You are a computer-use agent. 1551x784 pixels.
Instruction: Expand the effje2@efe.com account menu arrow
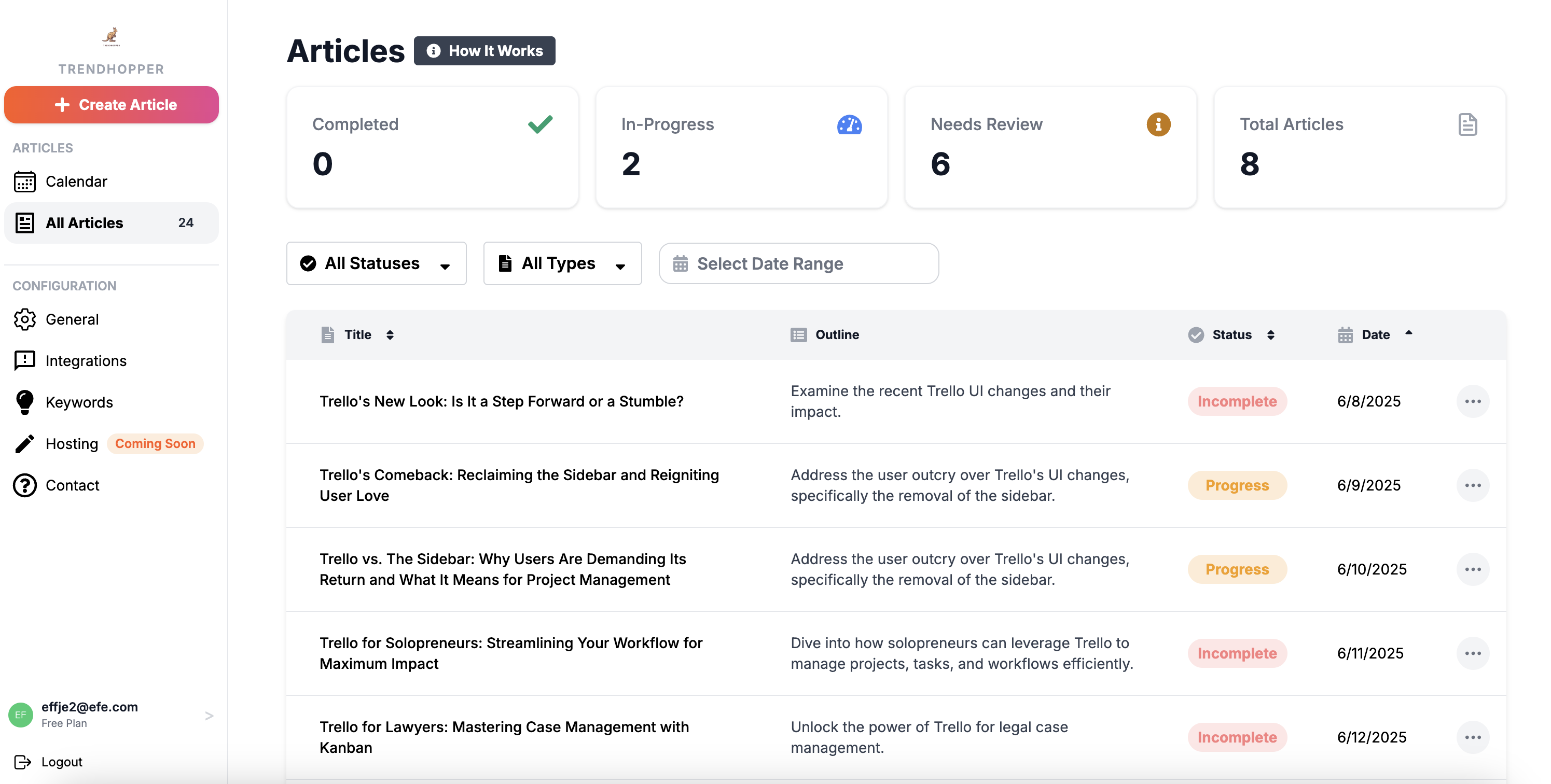pyautogui.click(x=209, y=716)
